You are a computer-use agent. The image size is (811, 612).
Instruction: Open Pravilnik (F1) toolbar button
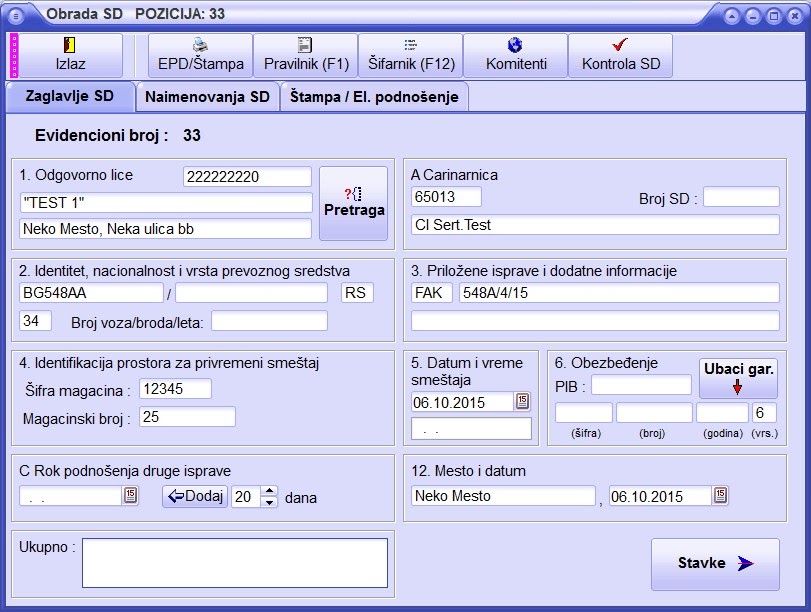(306, 55)
